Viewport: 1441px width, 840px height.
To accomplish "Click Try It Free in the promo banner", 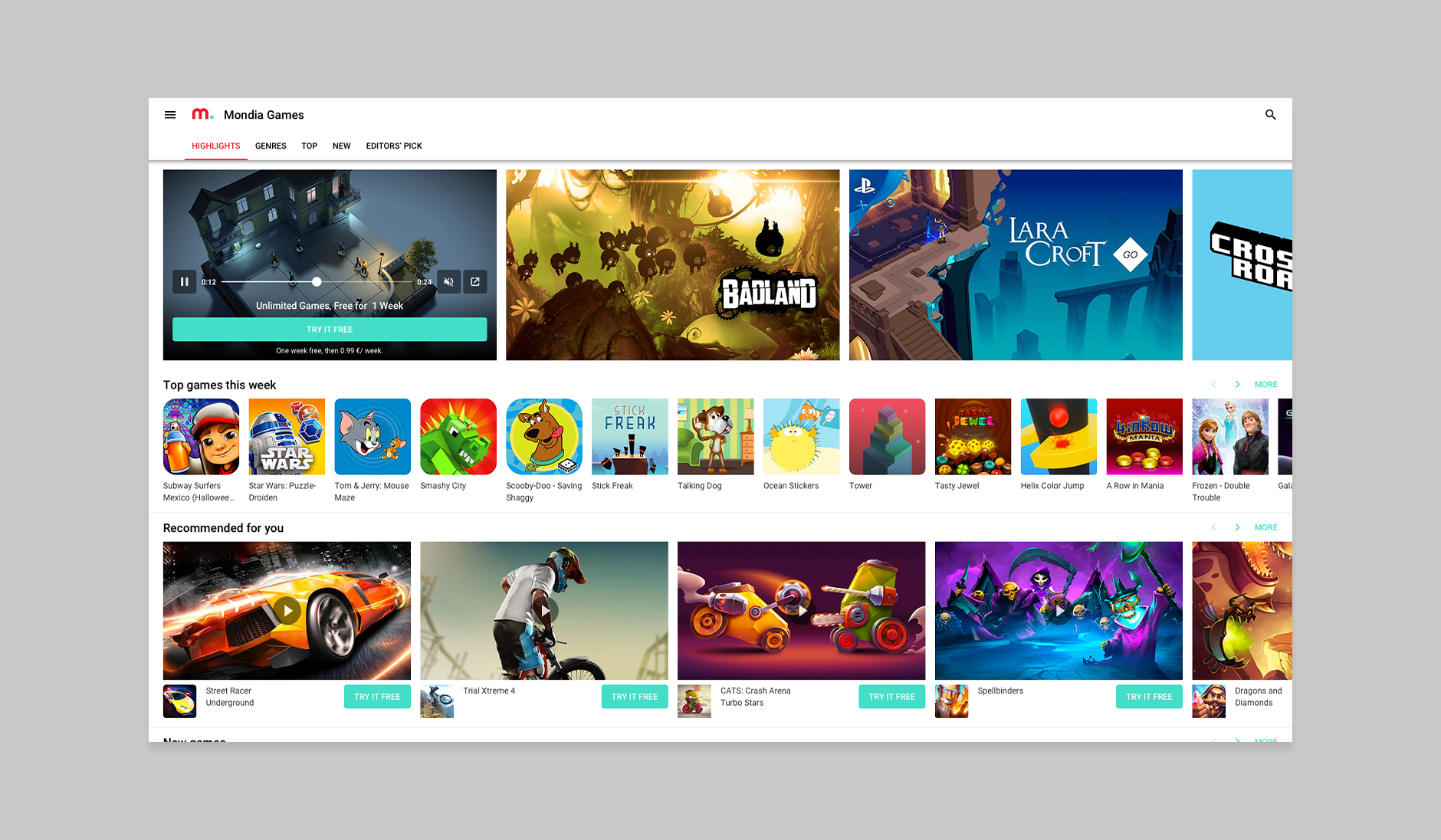I will point(330,330).
